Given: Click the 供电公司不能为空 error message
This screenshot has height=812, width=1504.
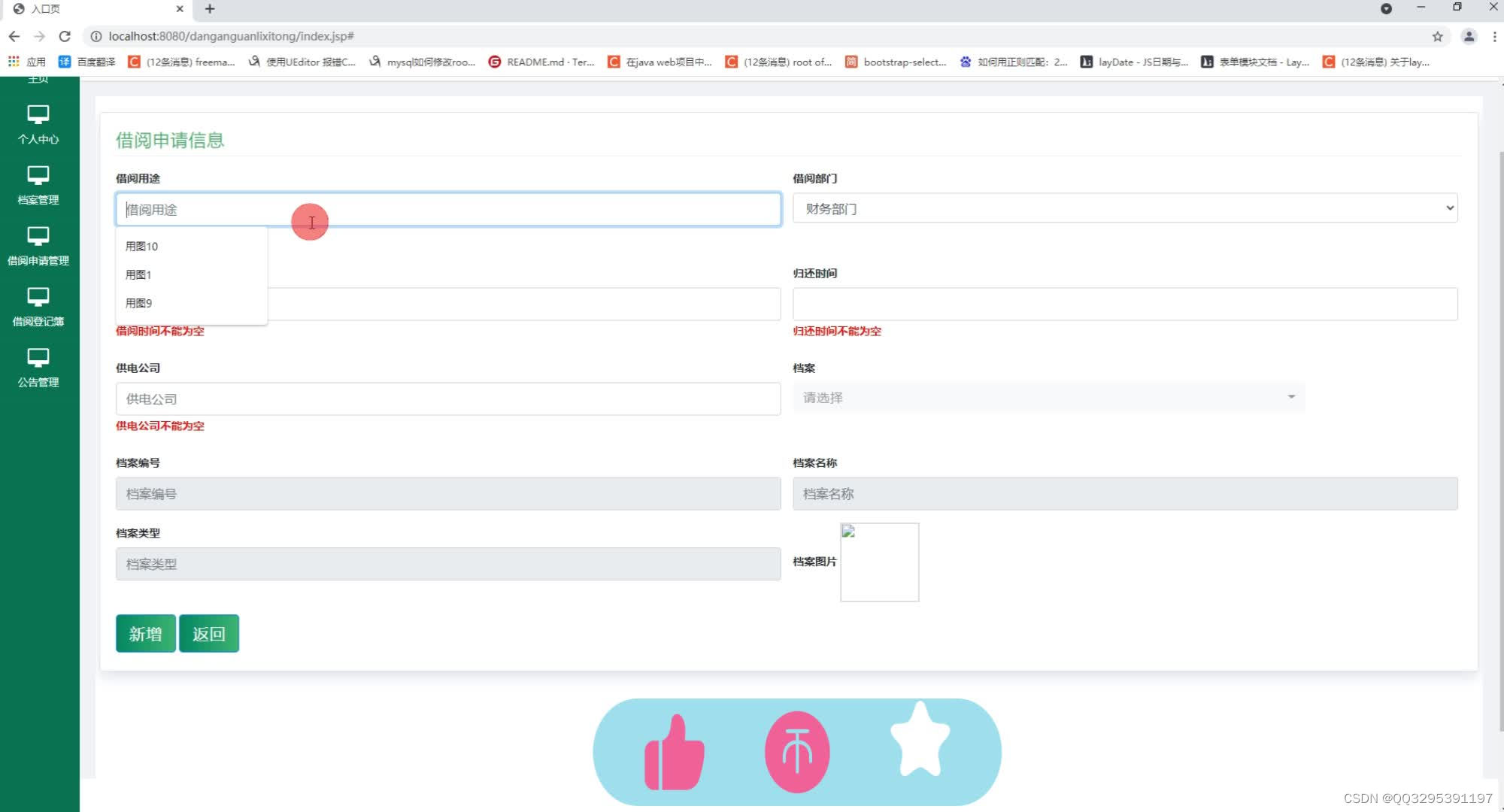Looking at the screenshot, I should [x=160, y=426].
